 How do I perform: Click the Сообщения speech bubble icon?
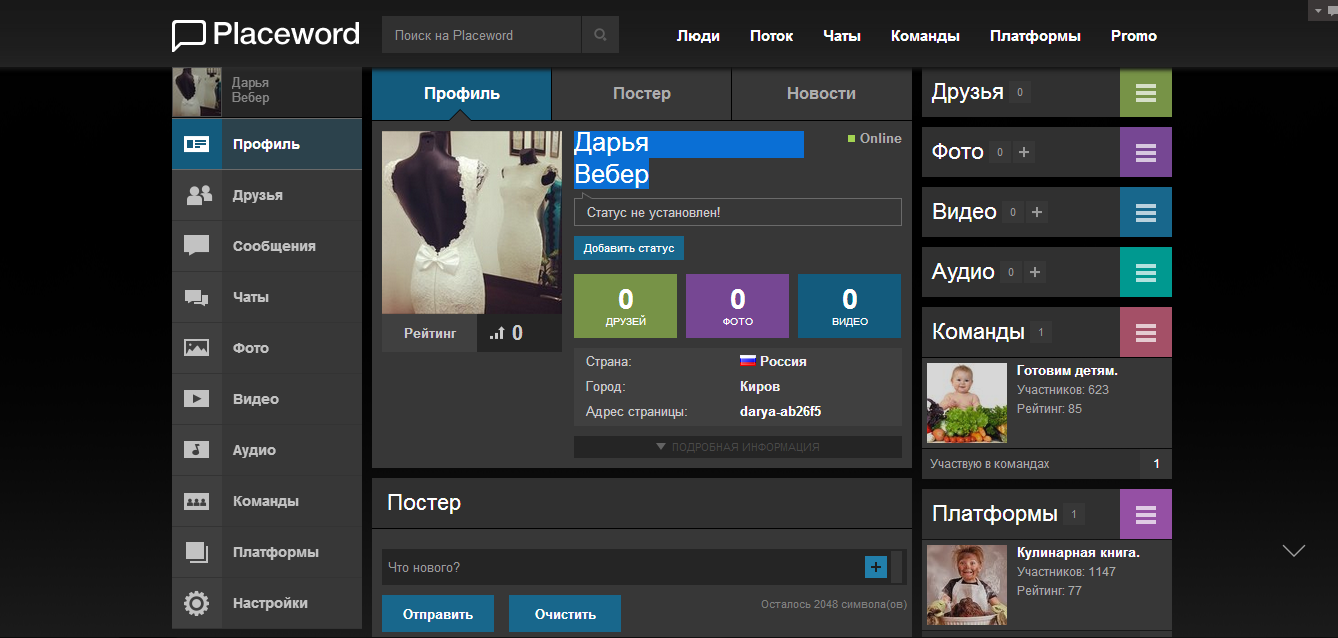[x=197, y=246]
